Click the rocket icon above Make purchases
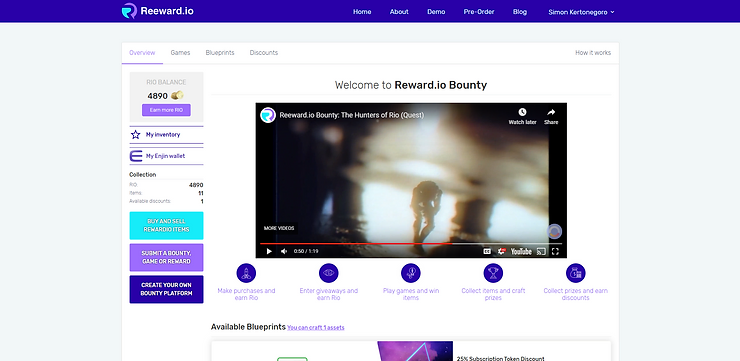This screenshot has height=361, width=740. (246, 273)
